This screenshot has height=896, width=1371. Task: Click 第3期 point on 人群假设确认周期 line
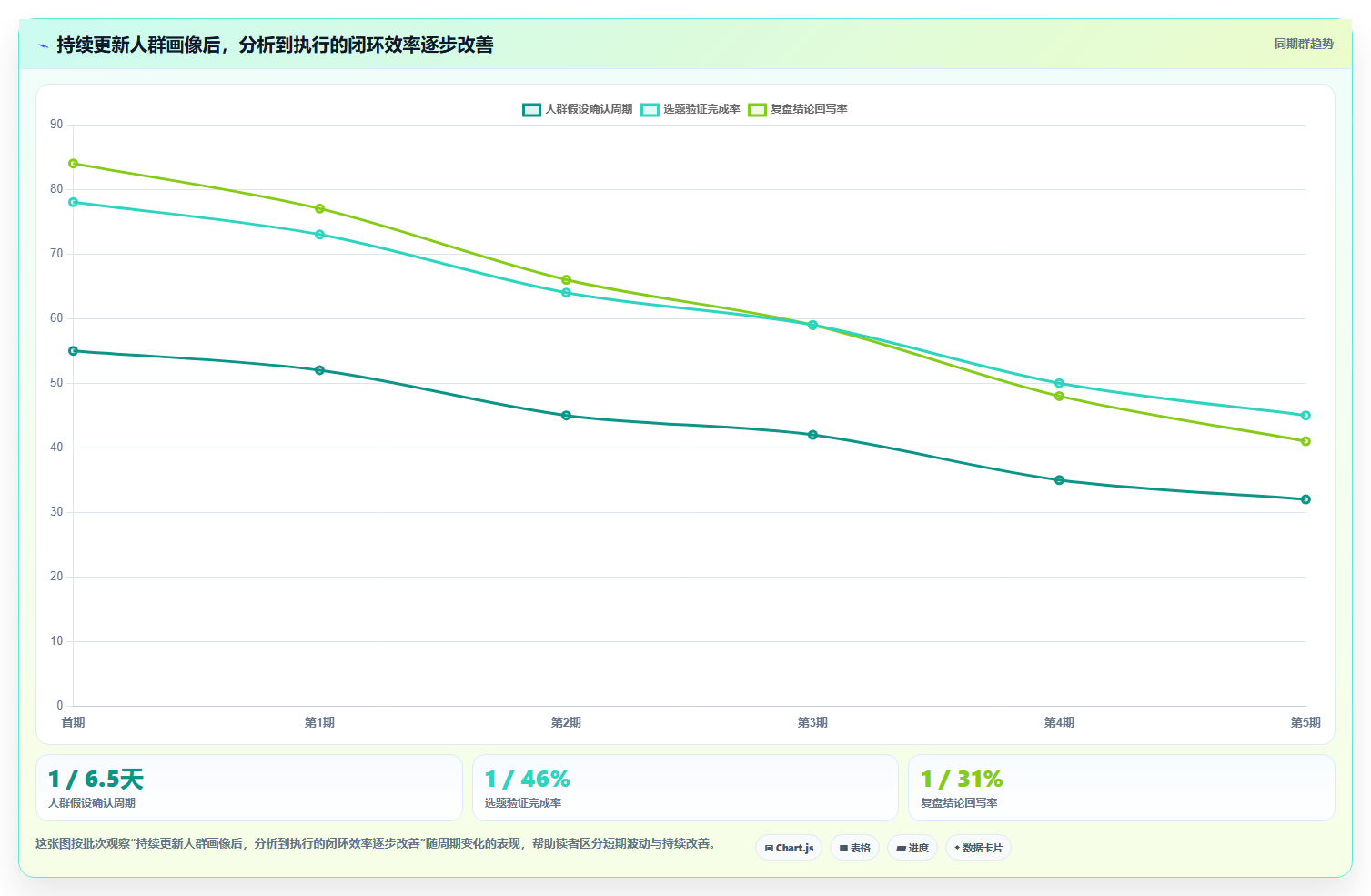point(812,435)
